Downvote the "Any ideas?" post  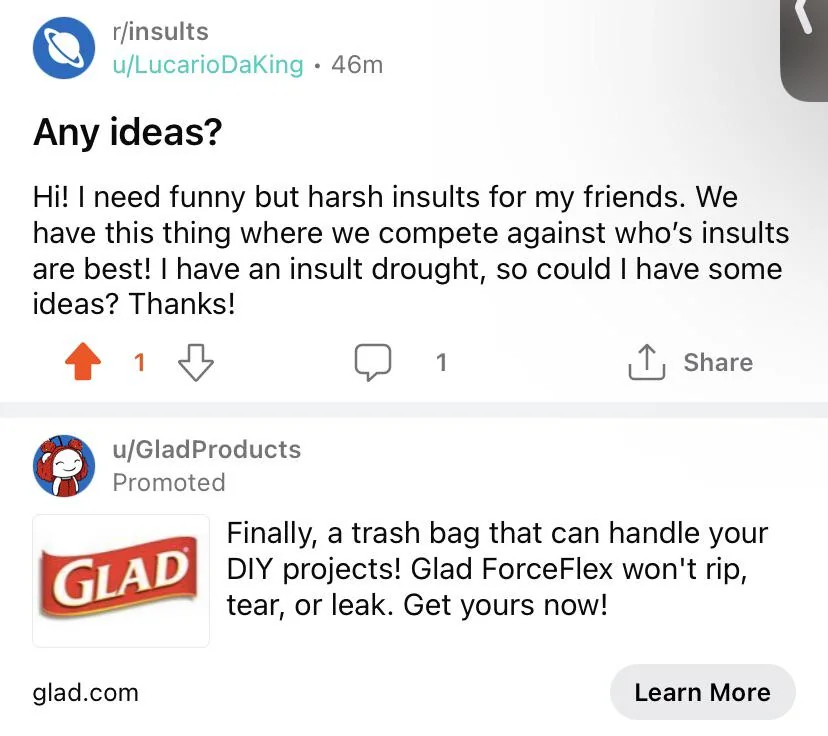point(195,363)
